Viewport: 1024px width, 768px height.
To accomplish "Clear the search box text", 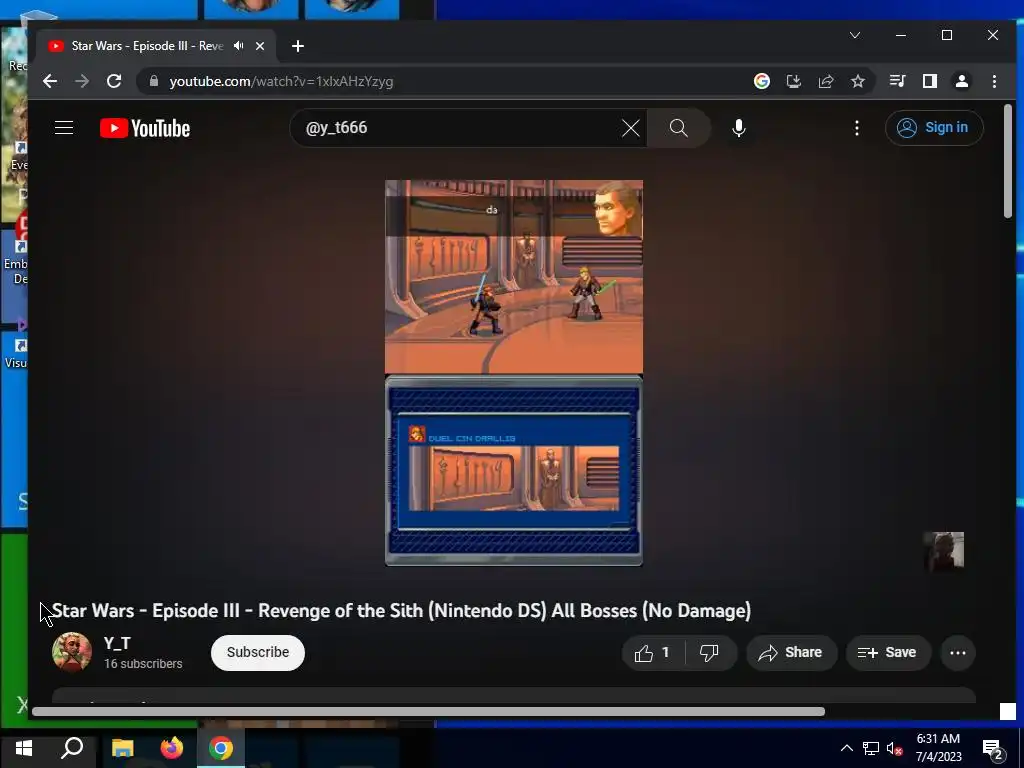I will 630,128.
